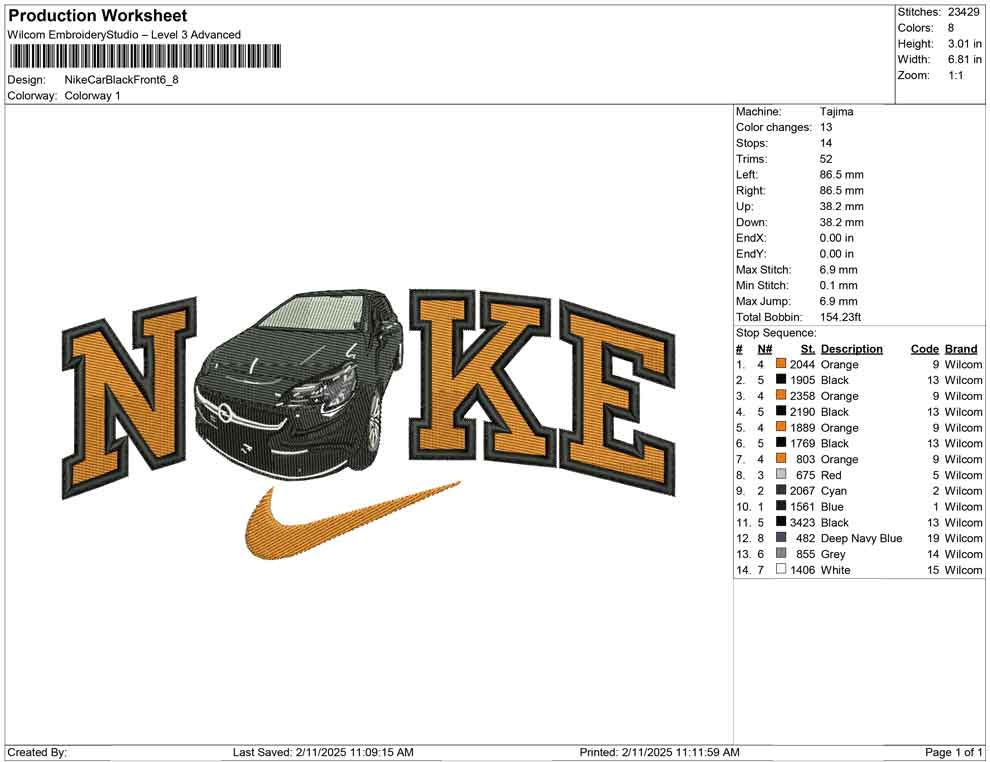Click the Code column header

click(925, 348)
